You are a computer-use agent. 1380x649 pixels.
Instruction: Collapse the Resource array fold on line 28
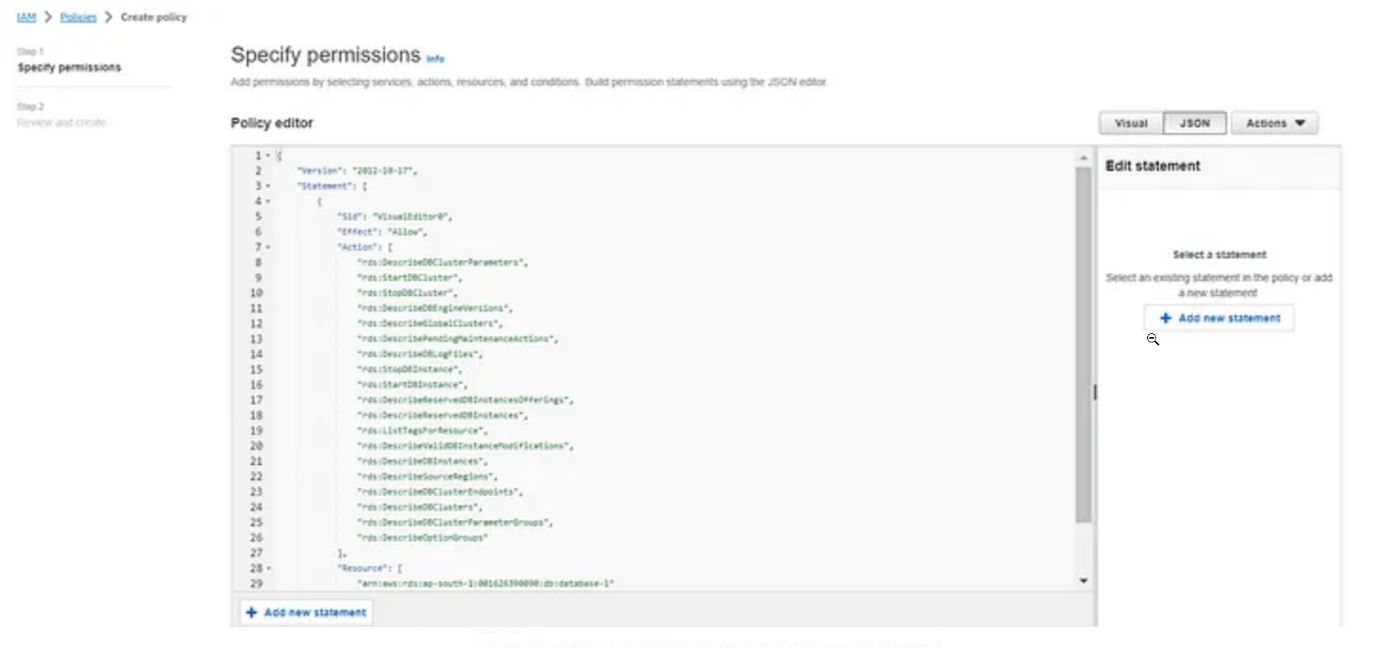268,568
